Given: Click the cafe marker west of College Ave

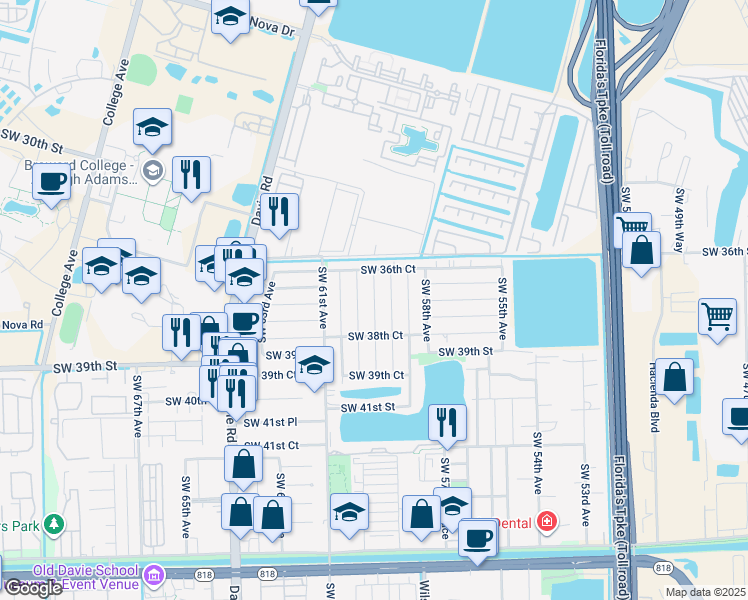Looking at the screenshot, I should 52,186.
